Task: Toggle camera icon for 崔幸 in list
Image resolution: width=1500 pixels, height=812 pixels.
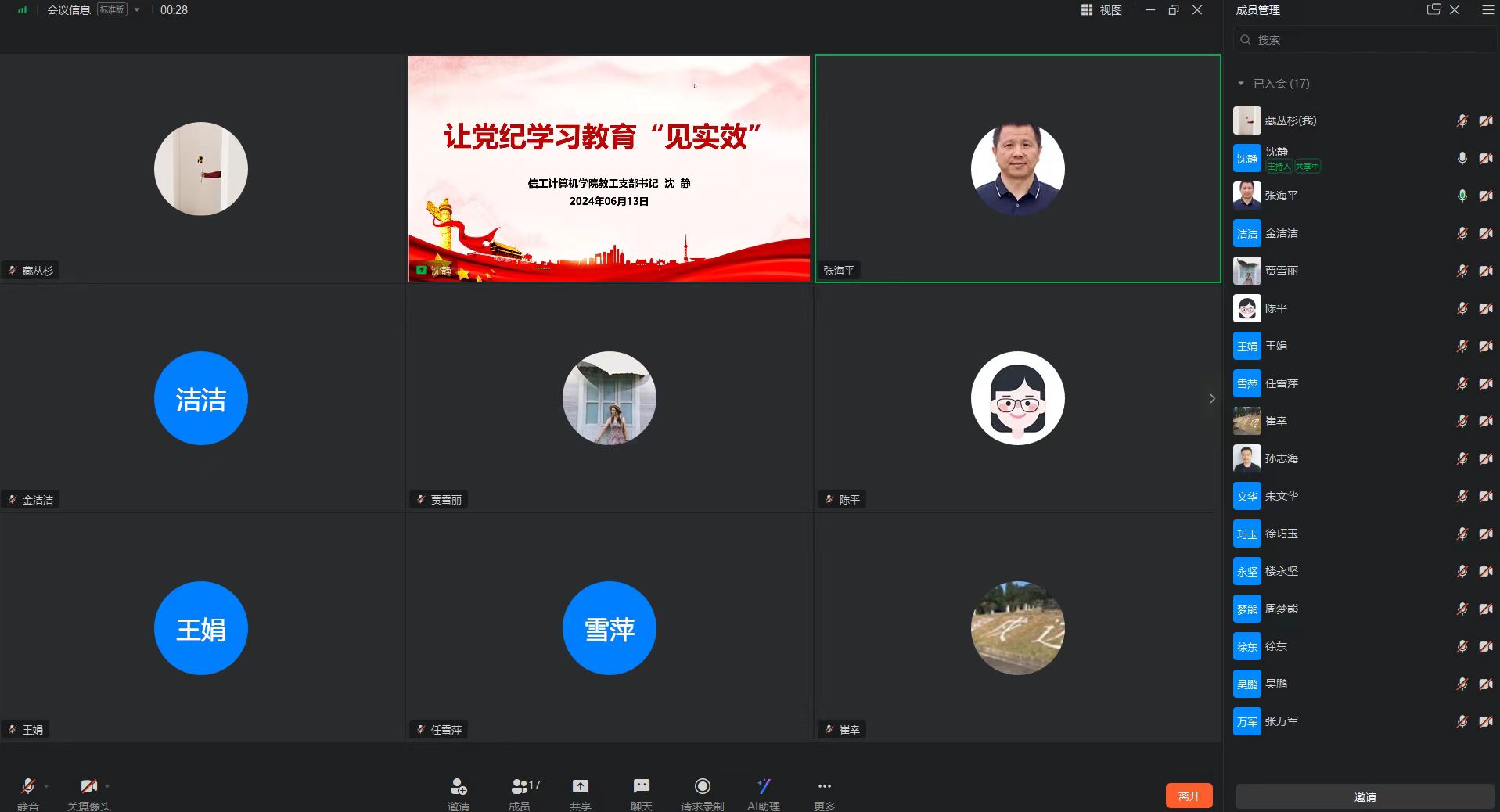Action: click(x=1485, y=421)
